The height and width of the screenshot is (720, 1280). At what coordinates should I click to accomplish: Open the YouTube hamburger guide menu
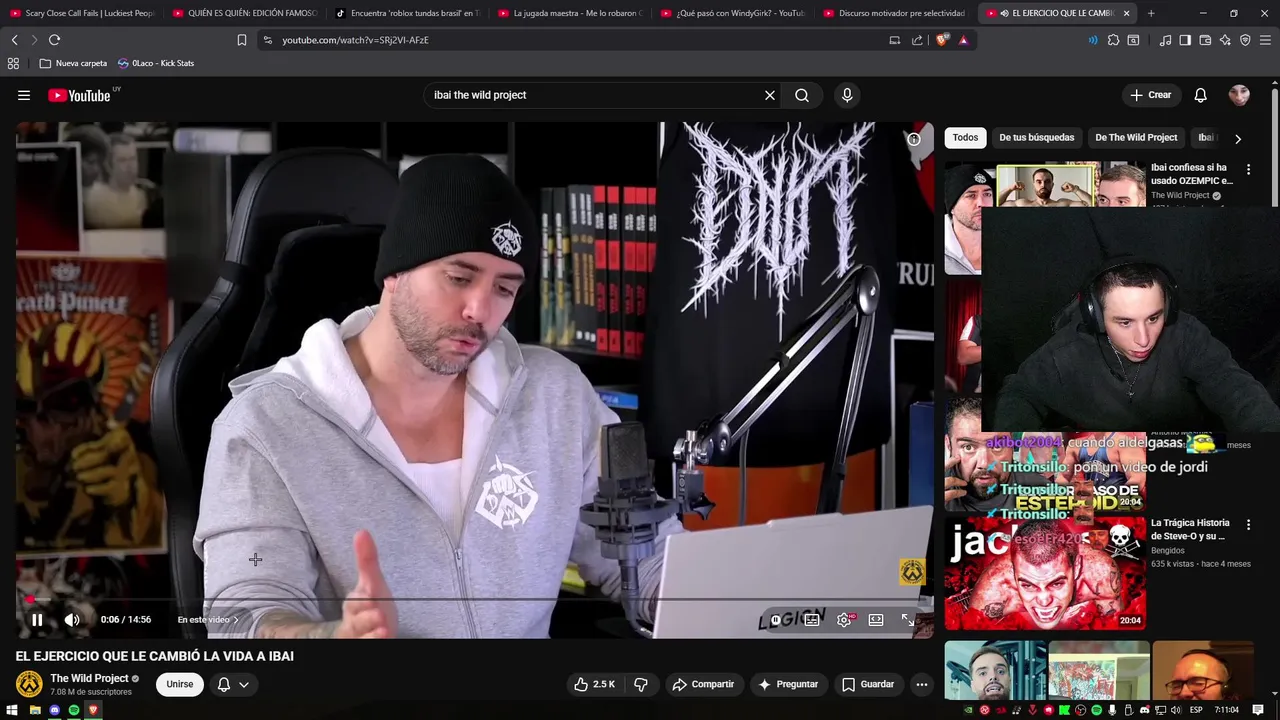[23, 95]
